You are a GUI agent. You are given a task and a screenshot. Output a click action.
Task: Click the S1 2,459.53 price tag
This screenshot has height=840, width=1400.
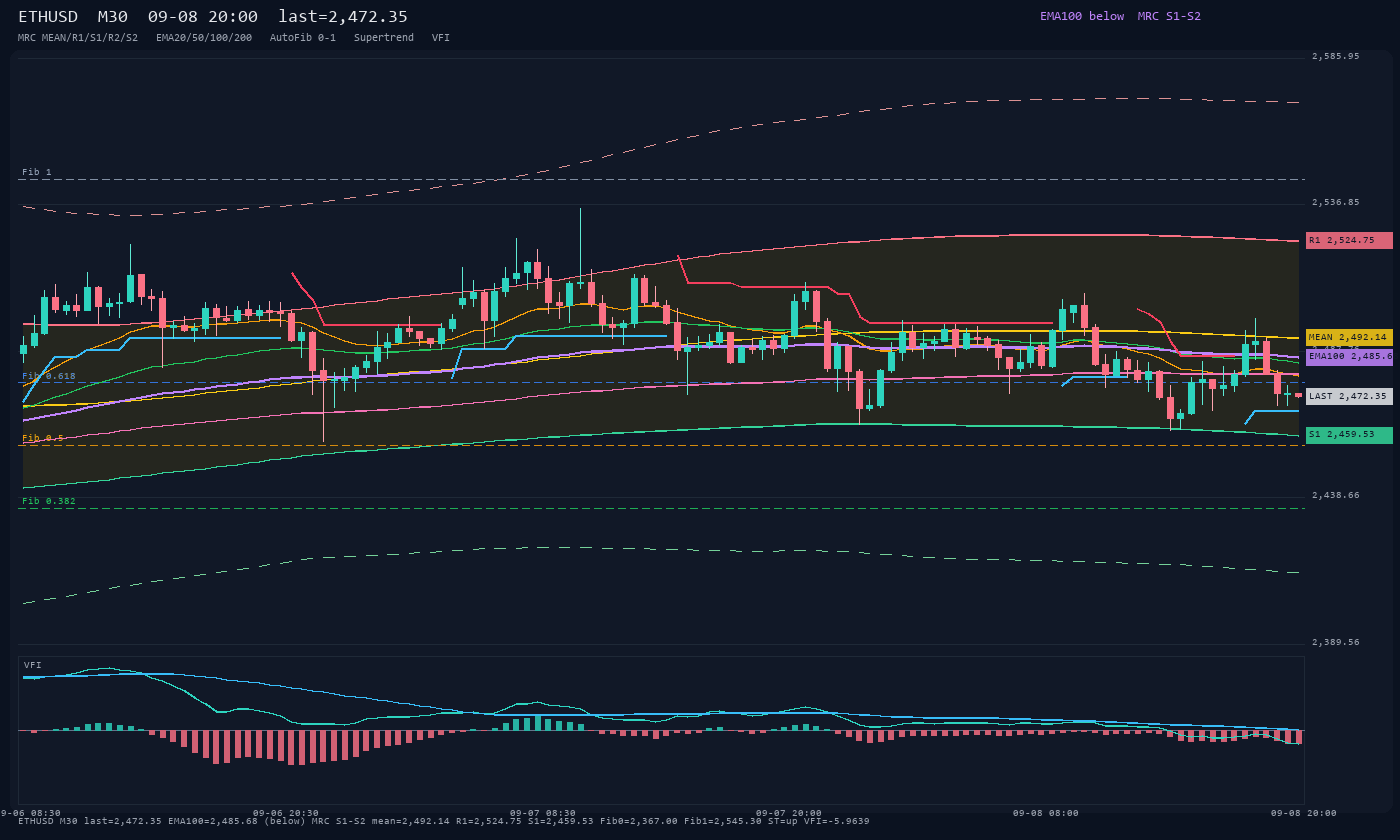pos(1349,435)
